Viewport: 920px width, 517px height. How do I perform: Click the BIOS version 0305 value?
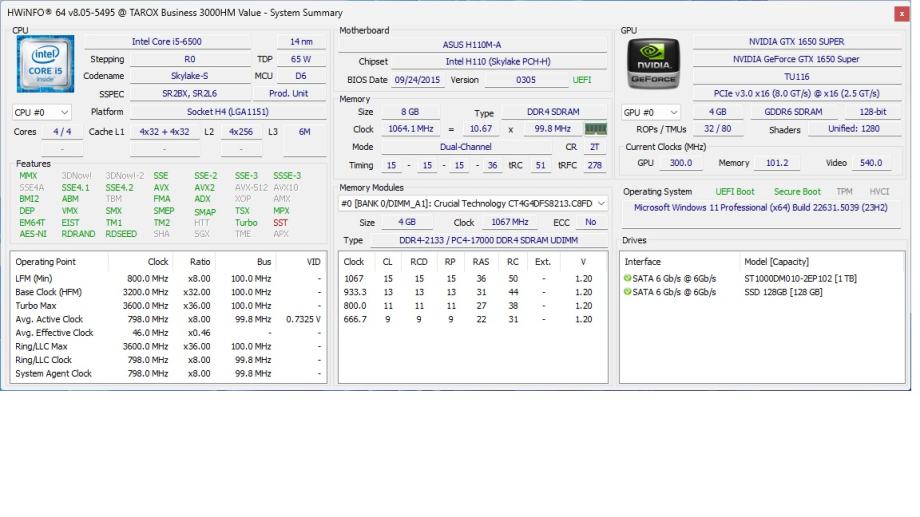click(x=526, y=80)
